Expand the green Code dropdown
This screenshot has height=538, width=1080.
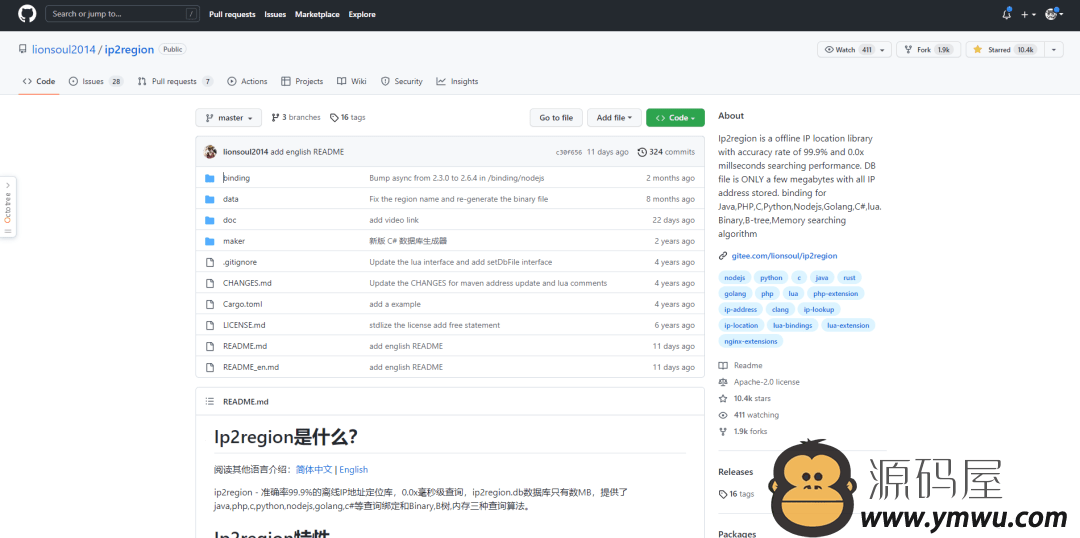tap(675, 118)
